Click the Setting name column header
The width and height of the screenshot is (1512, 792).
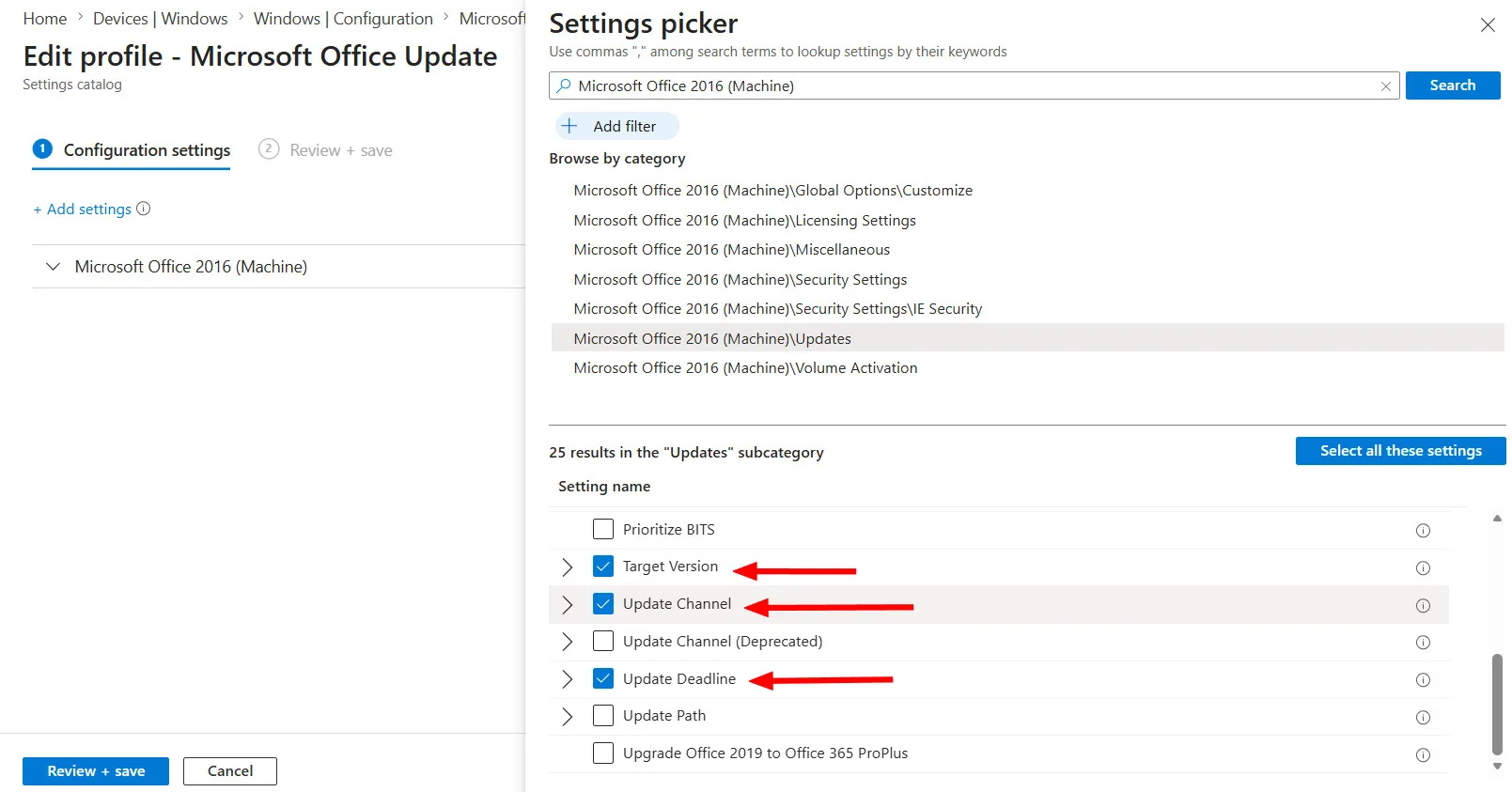pyautogui.click(x=604, y=487)
